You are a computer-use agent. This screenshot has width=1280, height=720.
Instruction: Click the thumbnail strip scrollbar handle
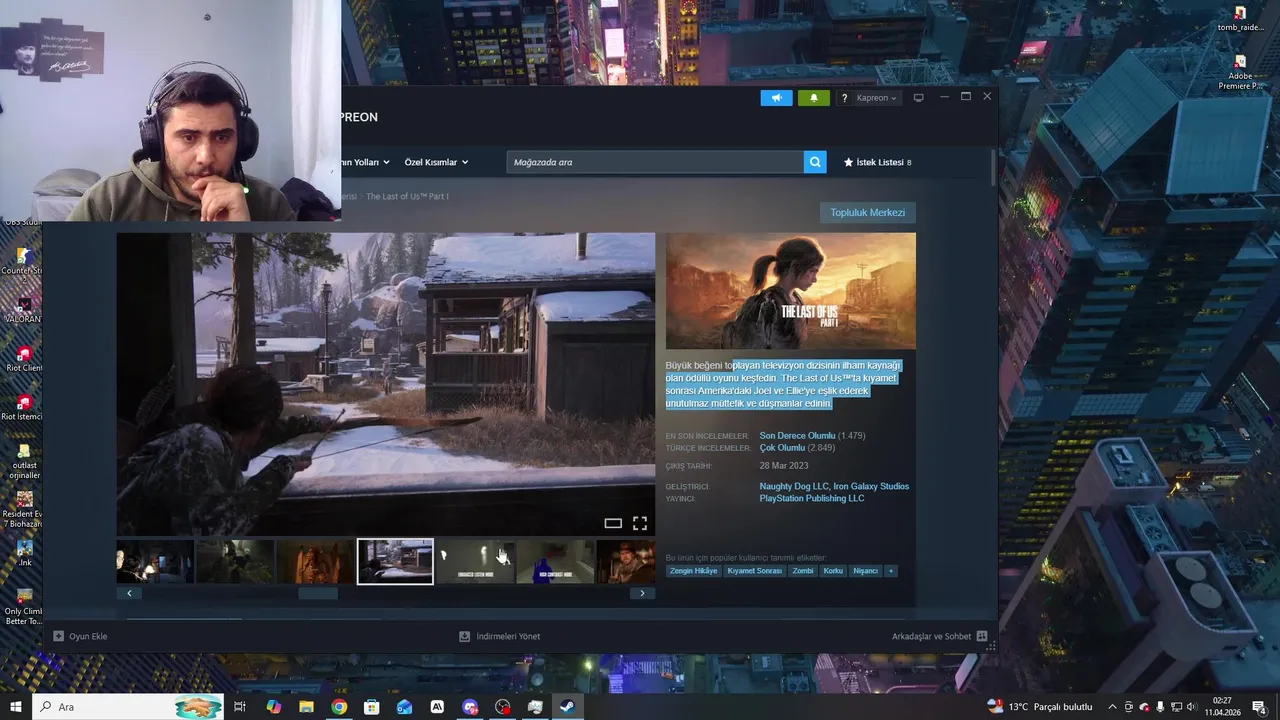tap(318, 593)
